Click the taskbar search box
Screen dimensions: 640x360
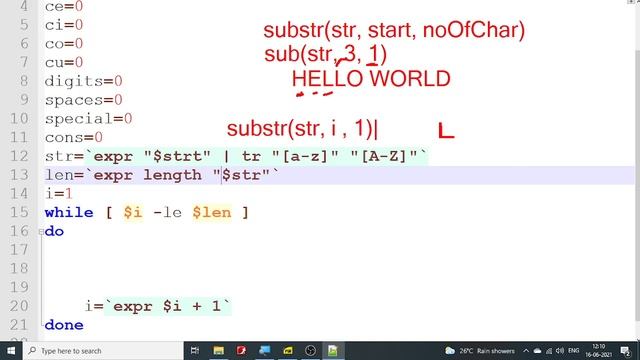point(103,351)
